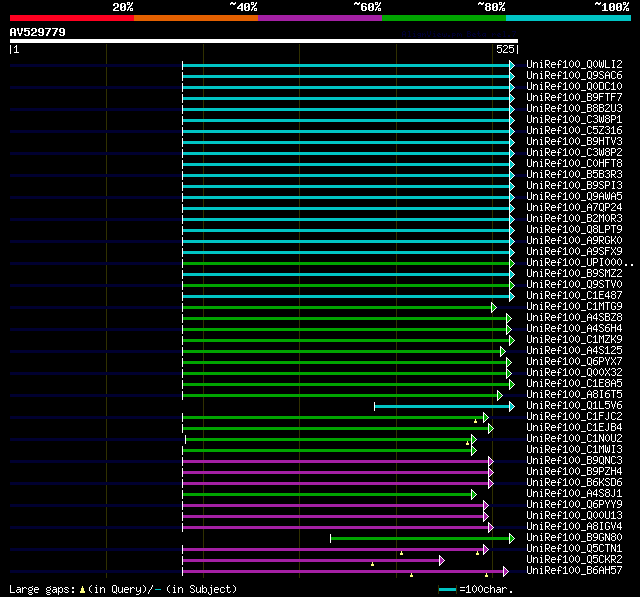640x597 pixels.
Task: Click the orange ~40% identity legend segment
Action: 196,18
